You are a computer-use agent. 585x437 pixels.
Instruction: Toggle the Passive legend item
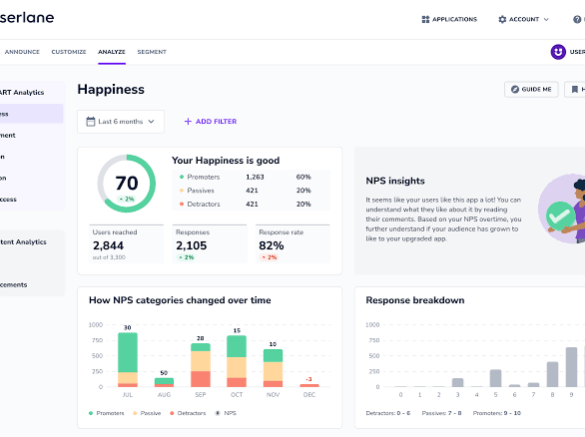(x=147, y=413)
